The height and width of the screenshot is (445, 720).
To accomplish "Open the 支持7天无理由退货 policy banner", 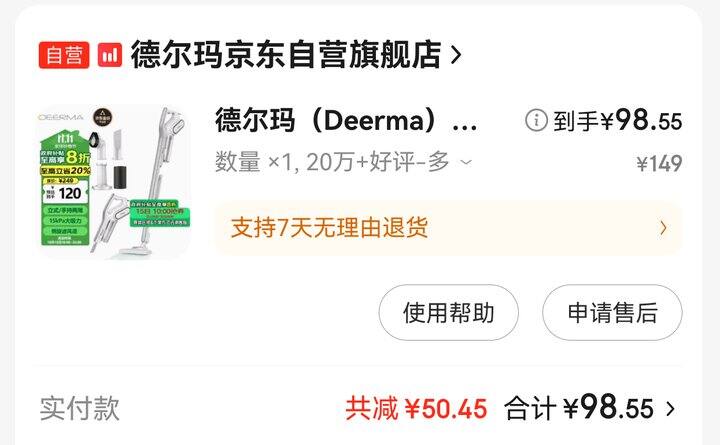I will click(x=448, y=228).
